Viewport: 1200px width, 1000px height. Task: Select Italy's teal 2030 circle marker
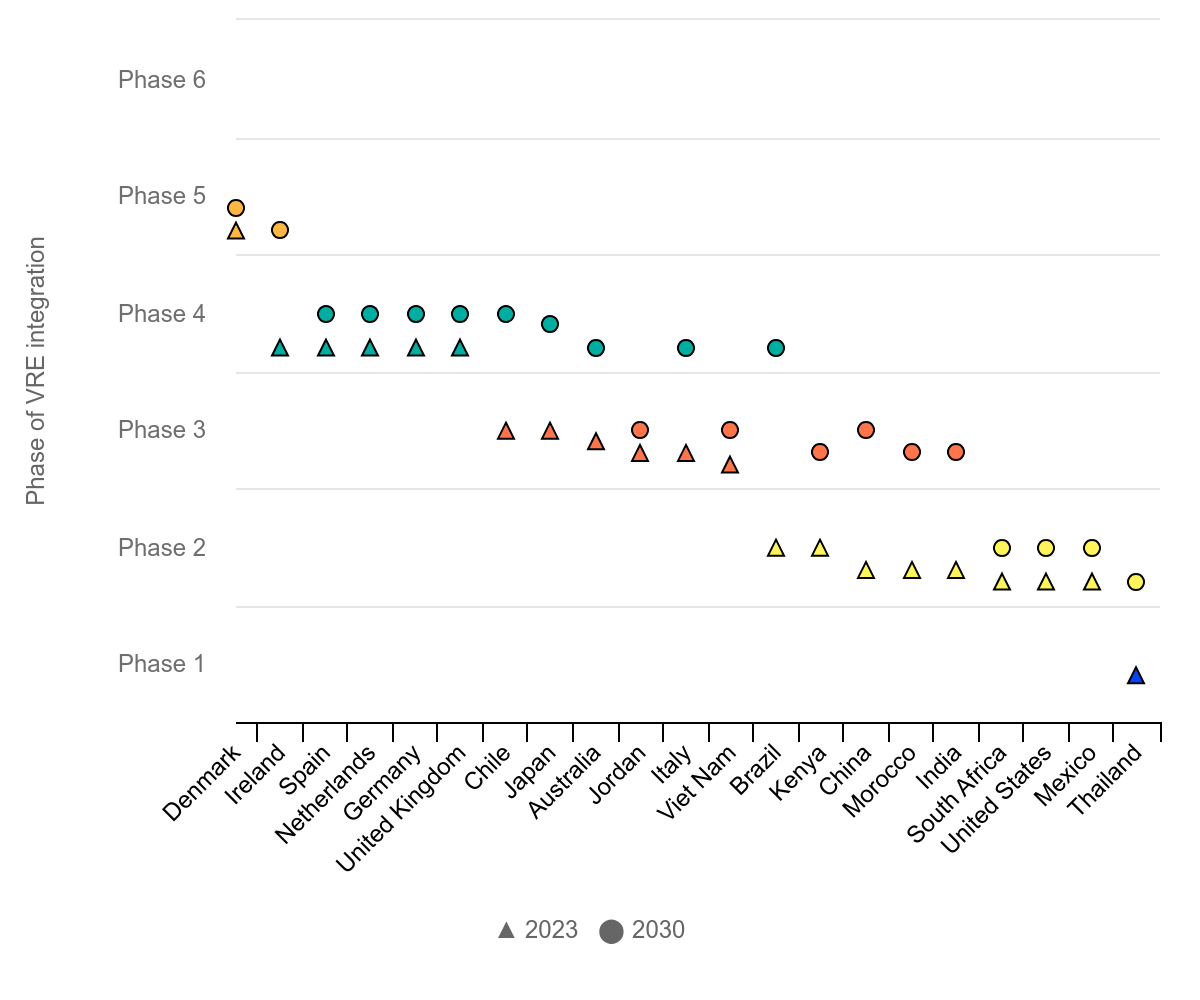(686, 348)
